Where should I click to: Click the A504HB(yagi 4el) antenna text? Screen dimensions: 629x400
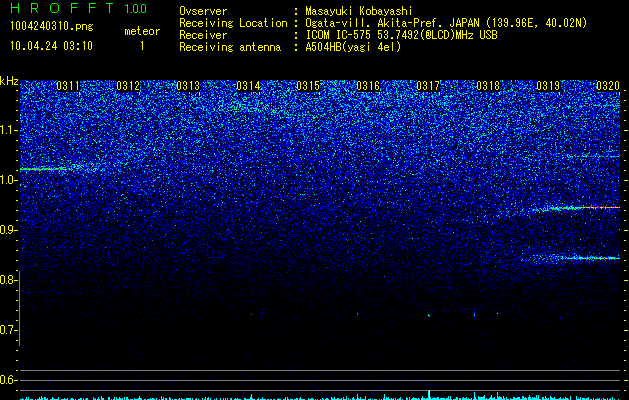pos(353,47)
